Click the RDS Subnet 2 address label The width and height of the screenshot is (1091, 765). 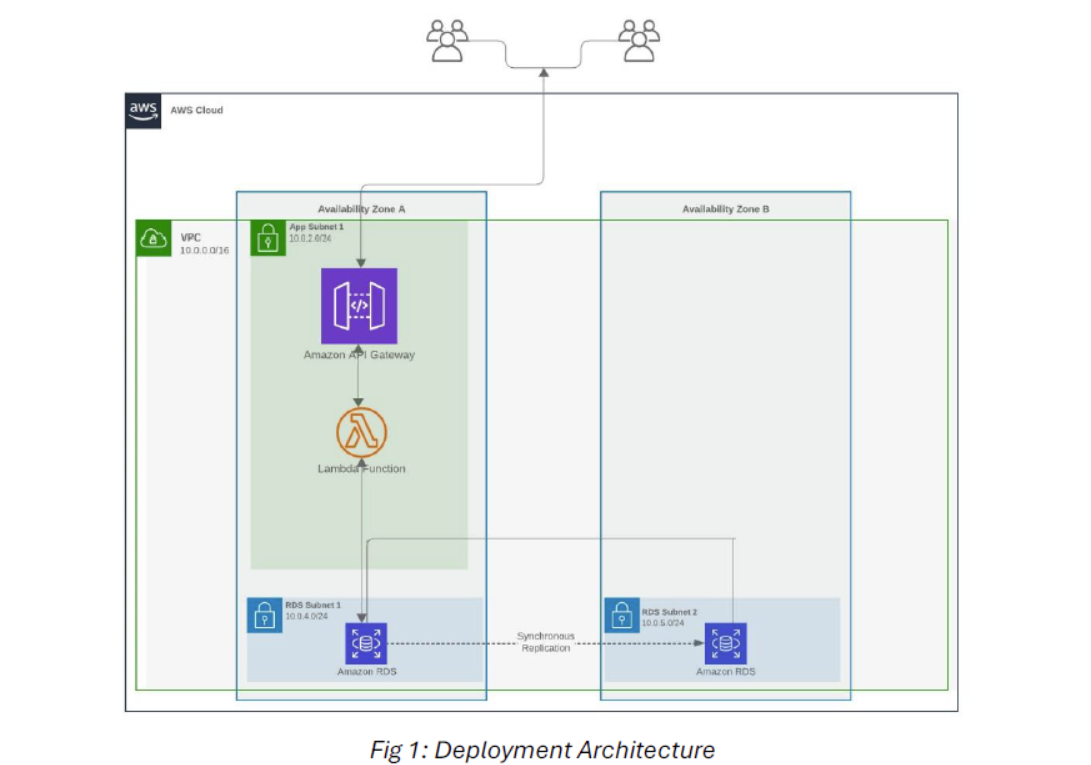[663, 622]
